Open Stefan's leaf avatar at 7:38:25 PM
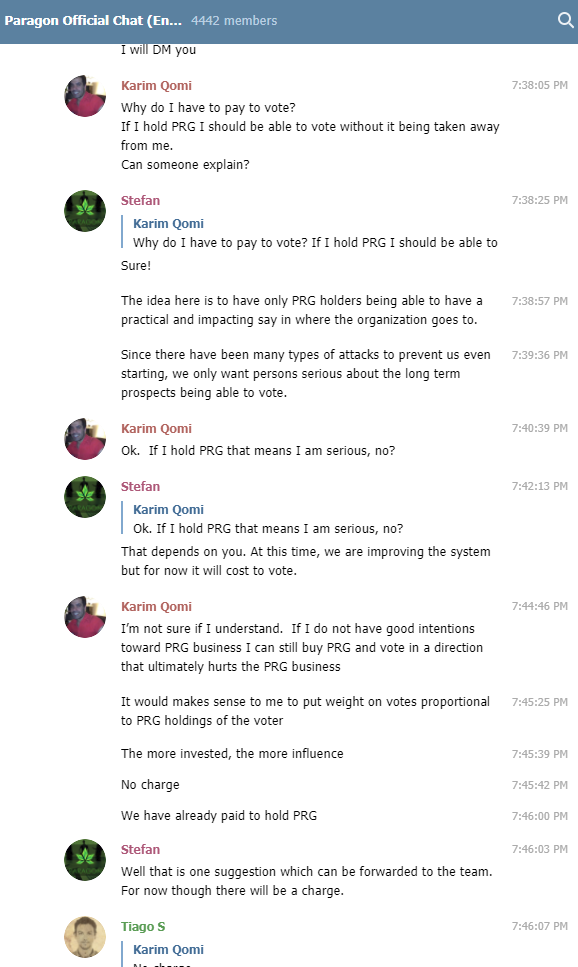This screenshot has height=967, width=578. click(x=85, y=211)
